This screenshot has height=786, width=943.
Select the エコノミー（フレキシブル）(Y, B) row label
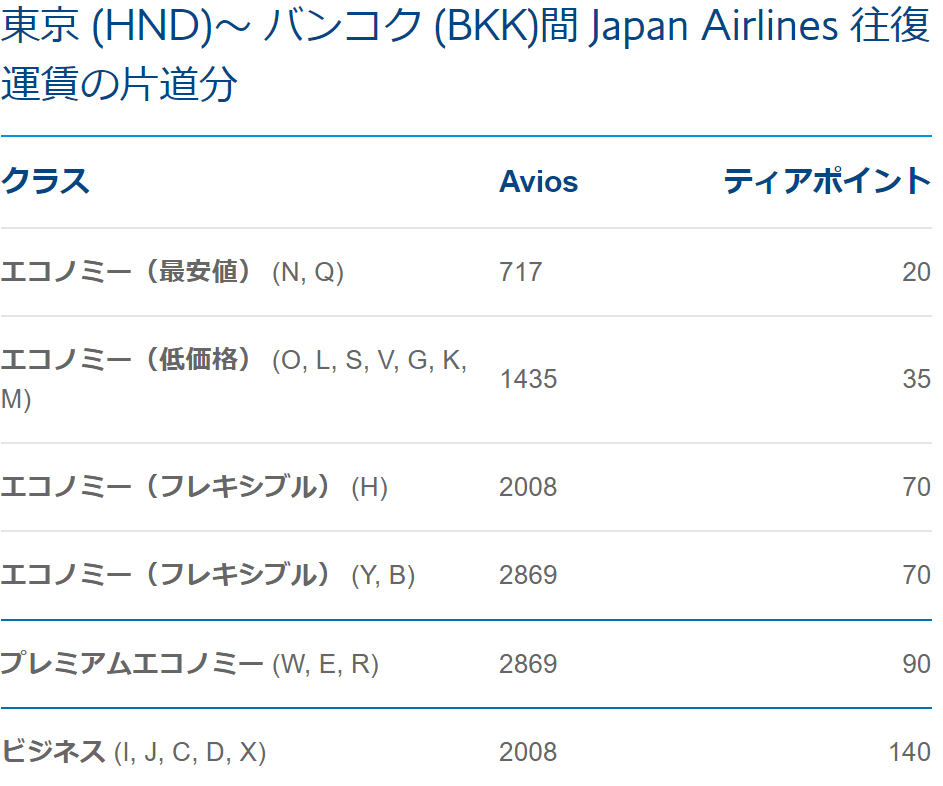[207, 575]
